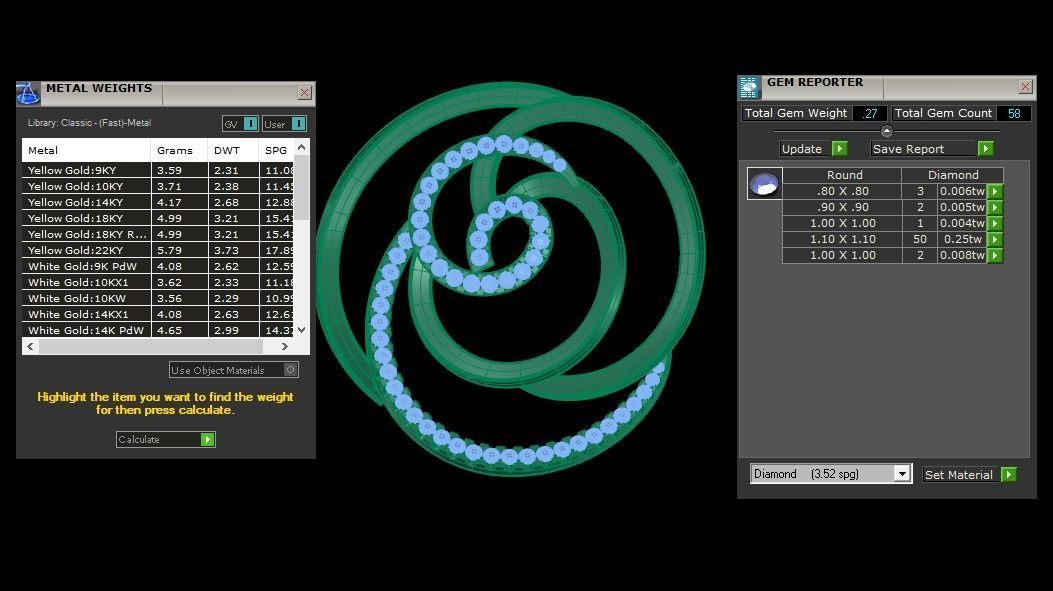The width and height of the screenshot is (1053, 591).
Task: Select the White Gold:14K PdW row
Action: [158, 330]
